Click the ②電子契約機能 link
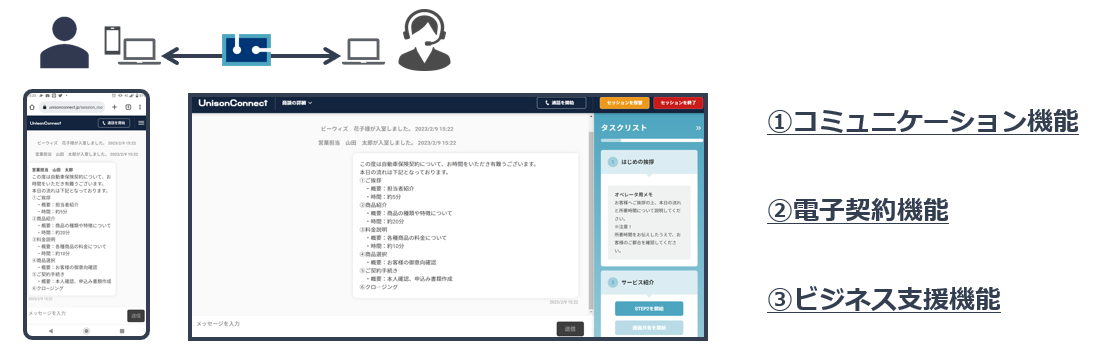 coord(858,211)
